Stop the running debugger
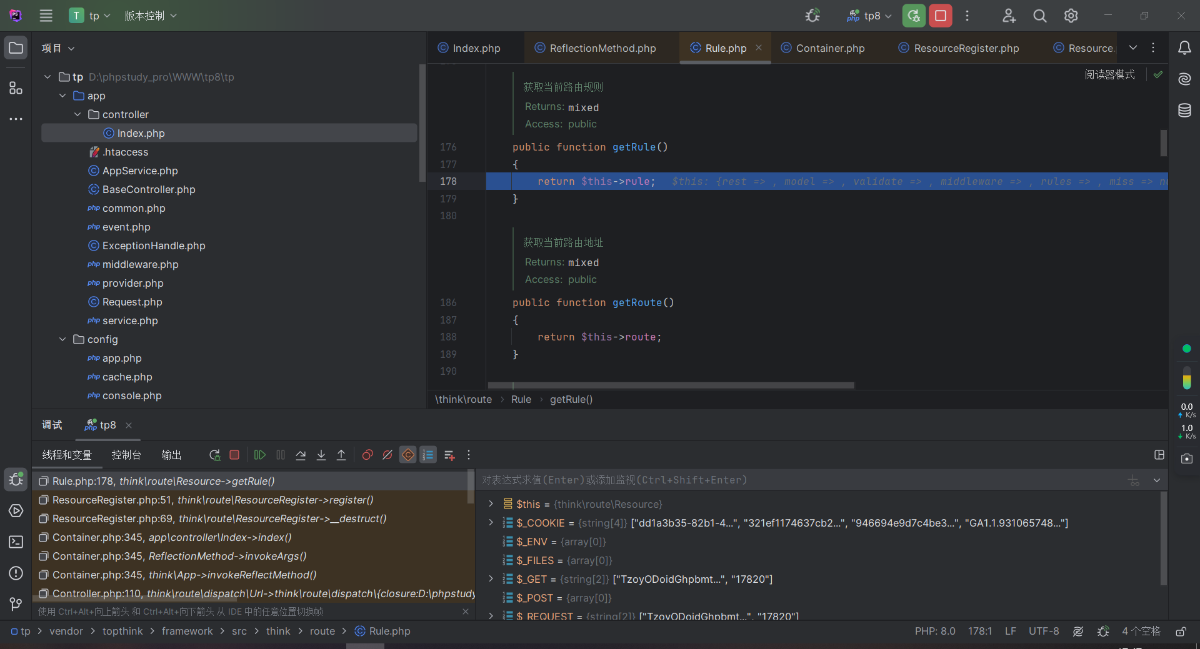Screen dimensions: 1200x649 pyautogui.click(x=234, y=454)
